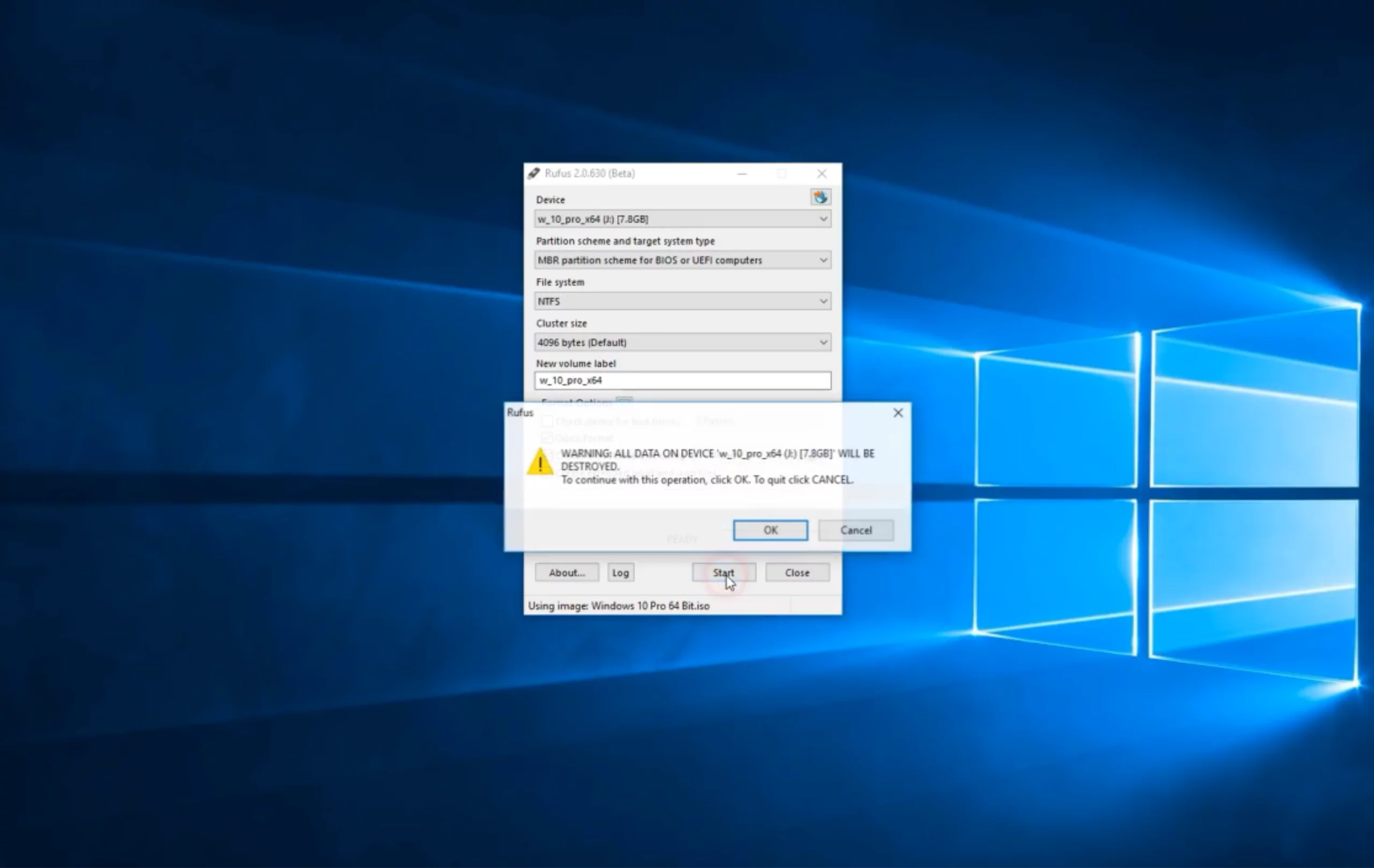Click the Rufus USB title bar icon
This screenshot has width=1374, height=868.
(533, 173)
